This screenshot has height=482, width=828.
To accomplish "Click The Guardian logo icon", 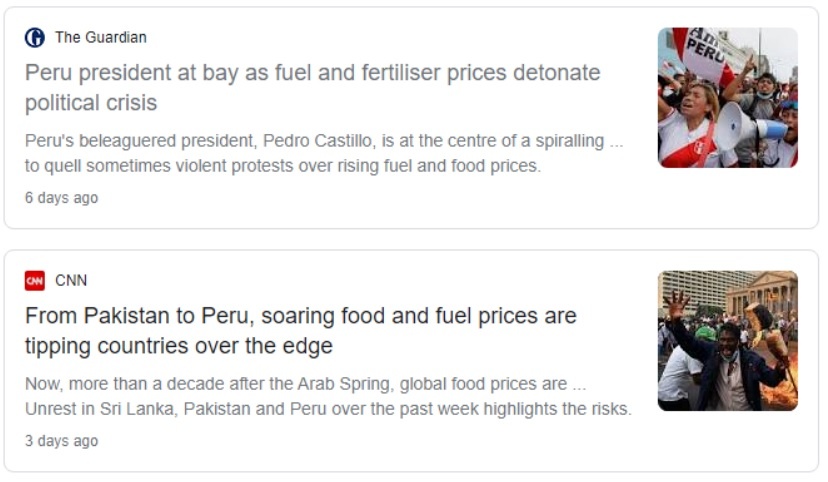I will pyautogui.click(x=35, y=38).
